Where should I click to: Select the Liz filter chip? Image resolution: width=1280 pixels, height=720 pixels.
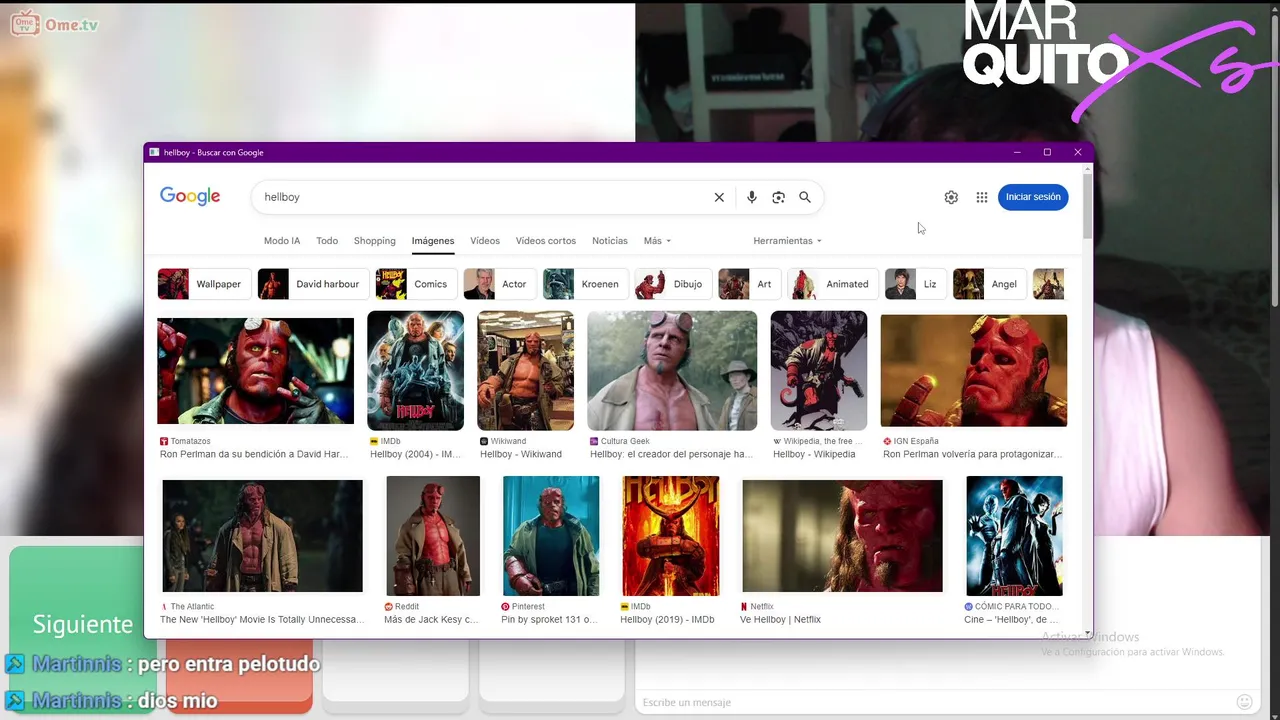(915, 284)
